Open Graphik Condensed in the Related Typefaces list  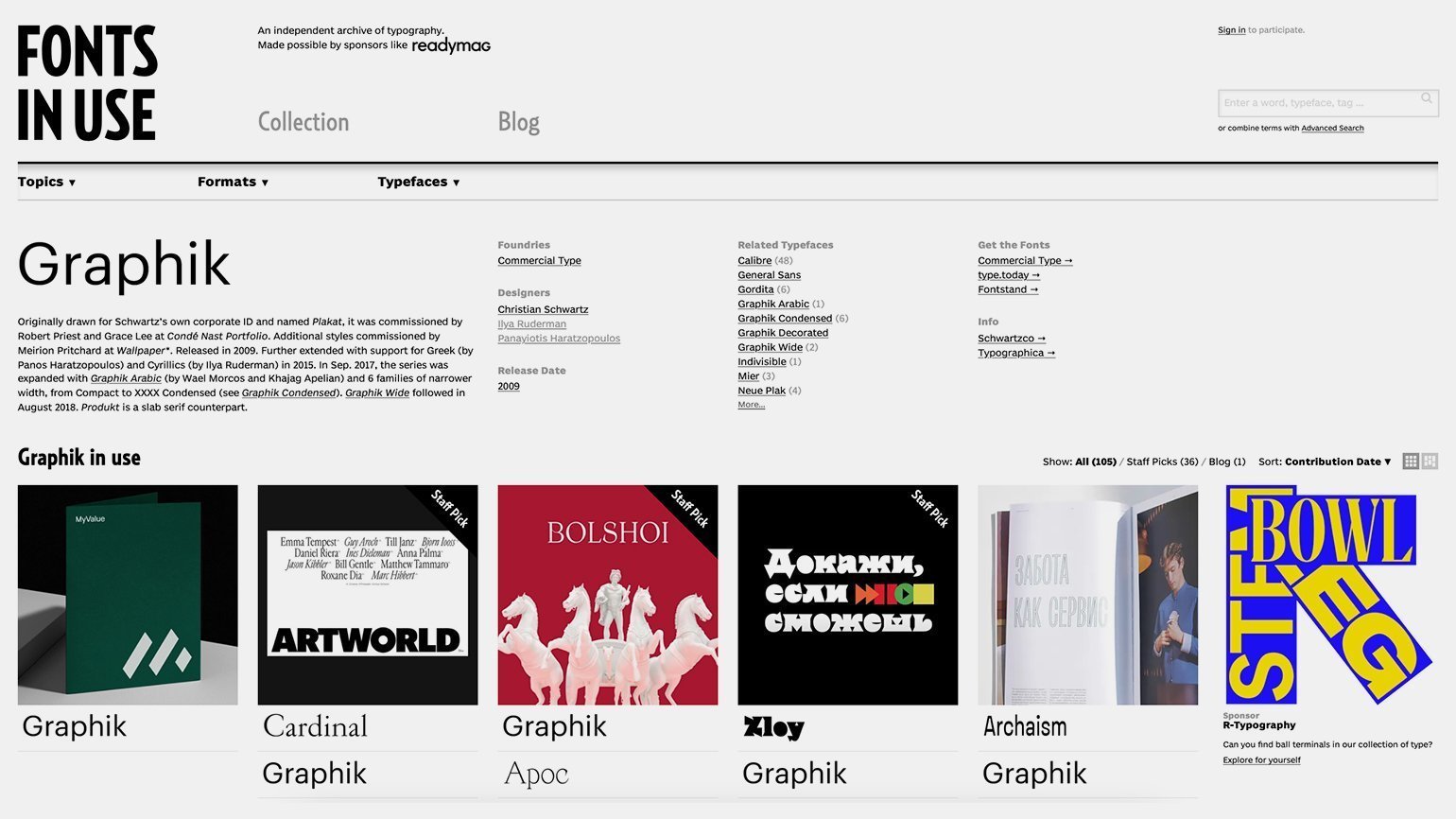pos(785,319)
